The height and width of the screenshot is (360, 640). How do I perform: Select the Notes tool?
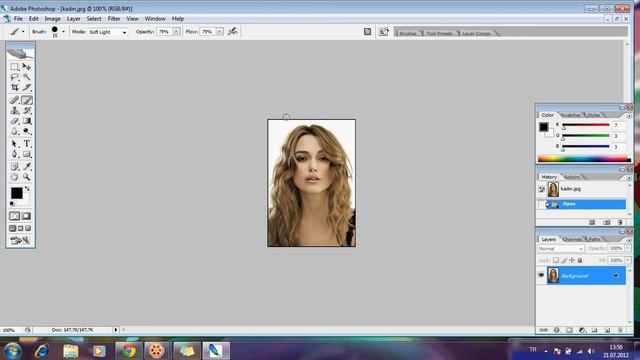point(15,167)
